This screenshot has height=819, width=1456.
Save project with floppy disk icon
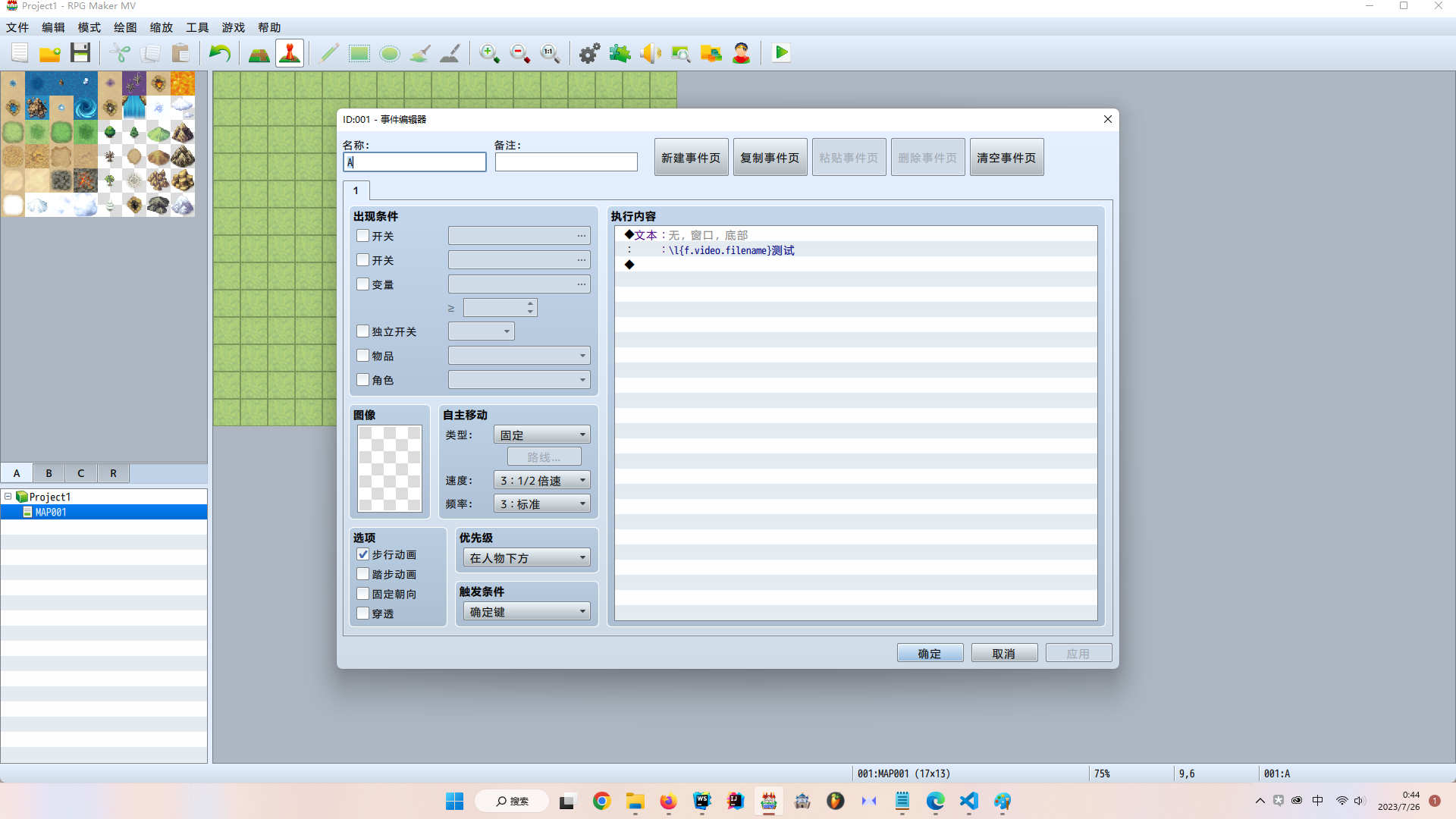80,53
